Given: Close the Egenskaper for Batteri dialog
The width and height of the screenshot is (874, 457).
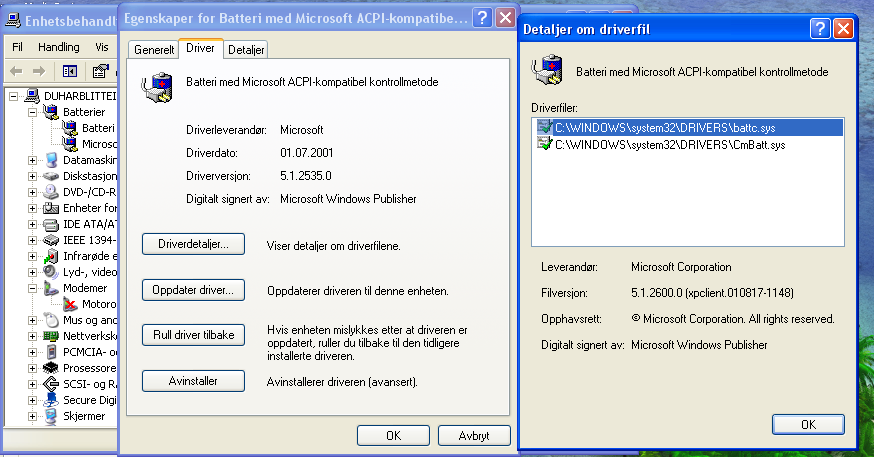Looking at the screenshot, I should (505, 18).
